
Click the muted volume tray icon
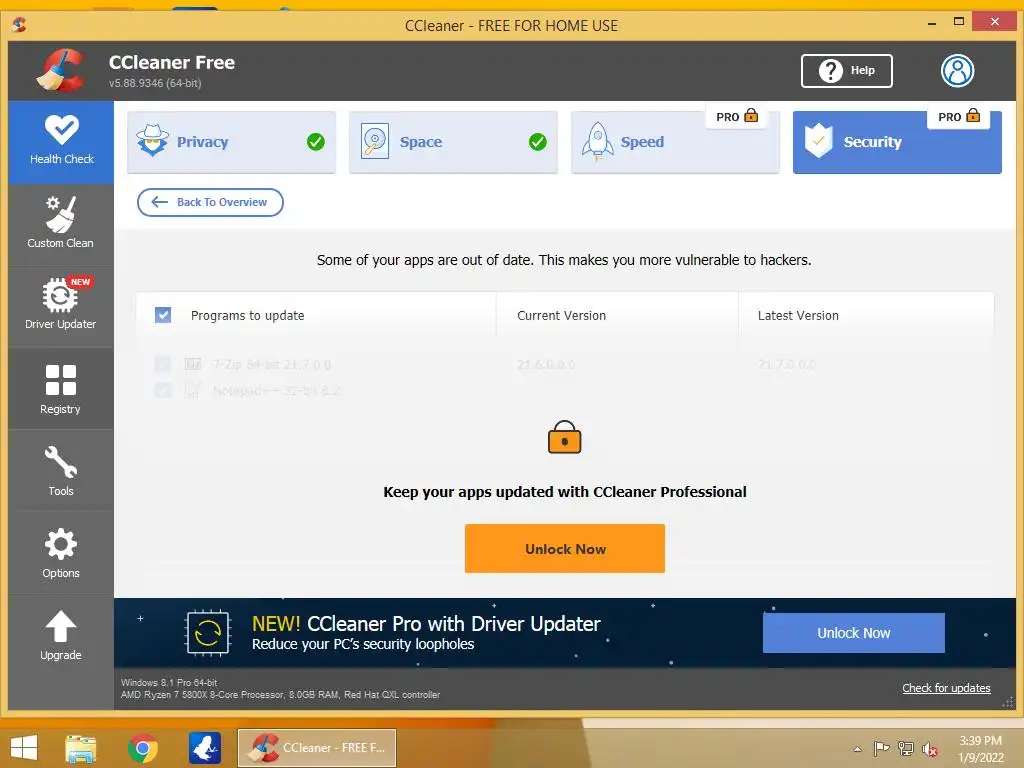[930, 749]
